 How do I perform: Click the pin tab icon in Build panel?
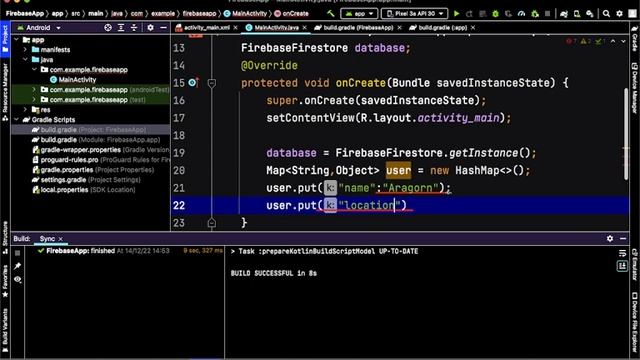click(x=18, y=266)
